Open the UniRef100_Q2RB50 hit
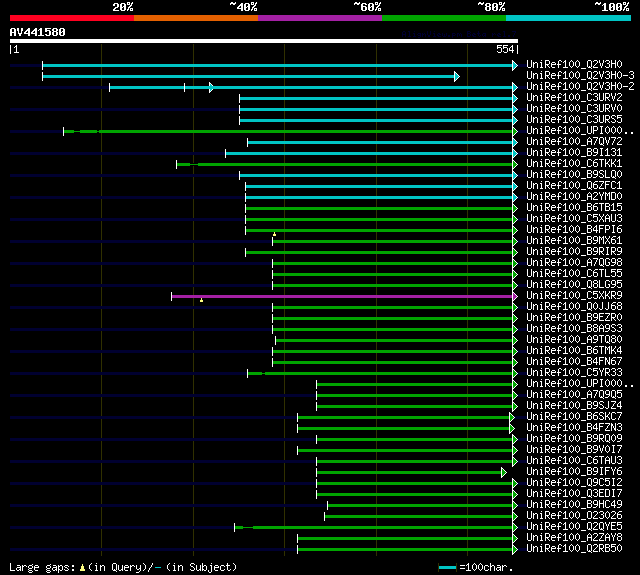Screen dimensions: 640x575 click(574, 549)
